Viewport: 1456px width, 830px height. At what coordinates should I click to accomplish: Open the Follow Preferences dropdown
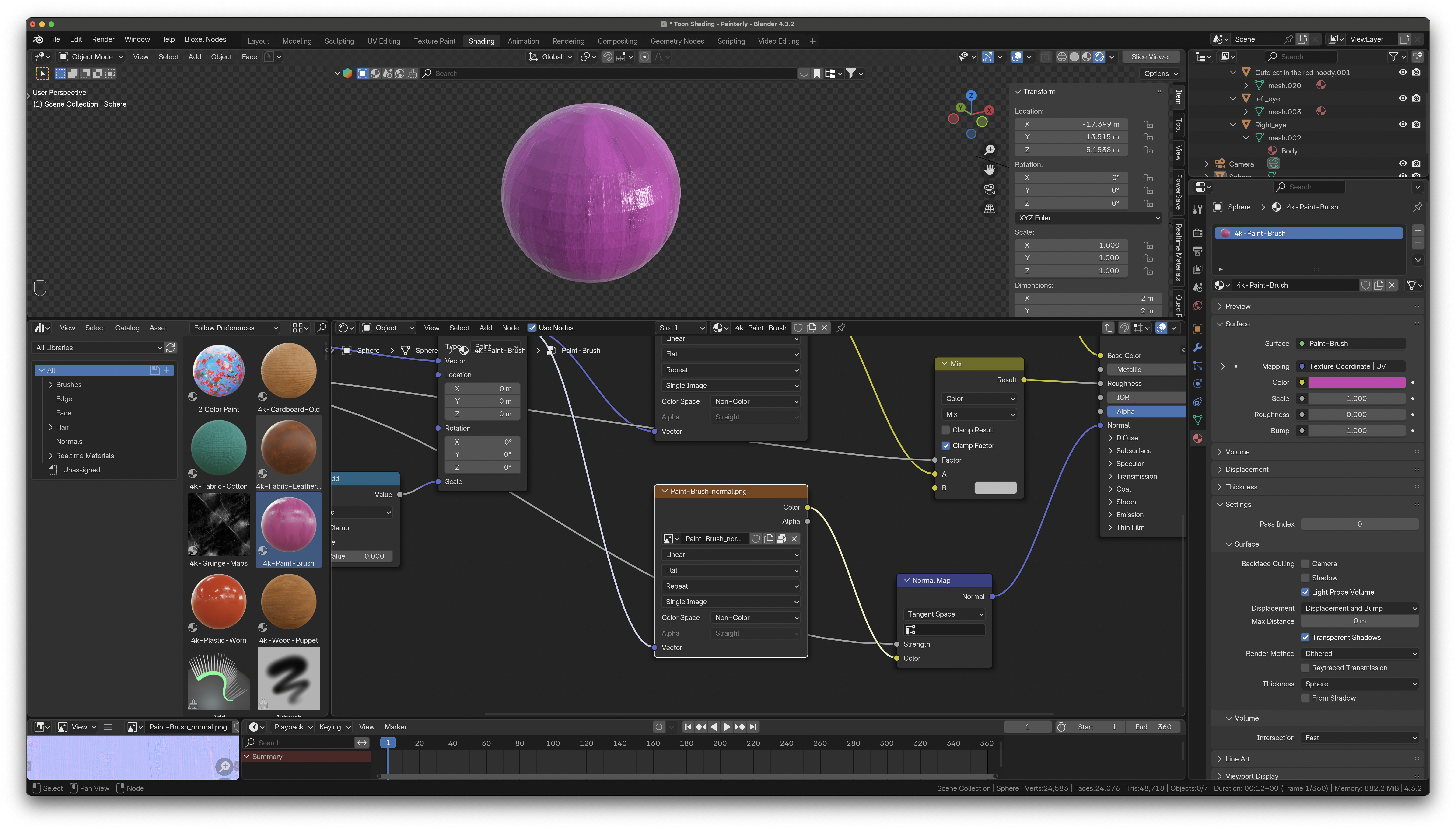pos(235,328)
